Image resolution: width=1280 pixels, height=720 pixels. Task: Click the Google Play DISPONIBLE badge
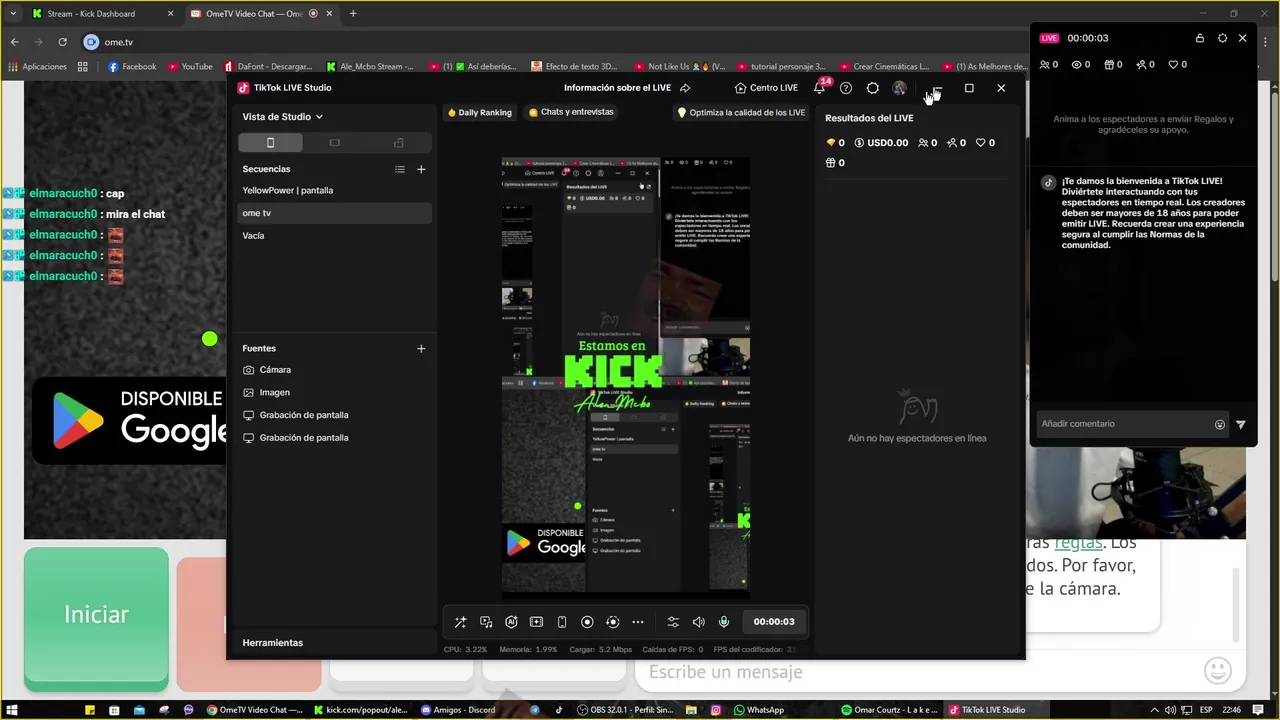(130, 420)
